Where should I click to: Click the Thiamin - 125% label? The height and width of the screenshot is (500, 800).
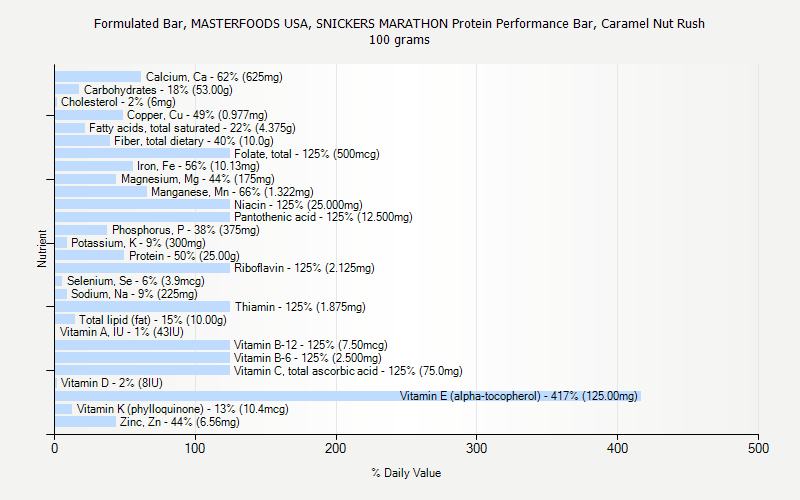(x=300, y=307)
